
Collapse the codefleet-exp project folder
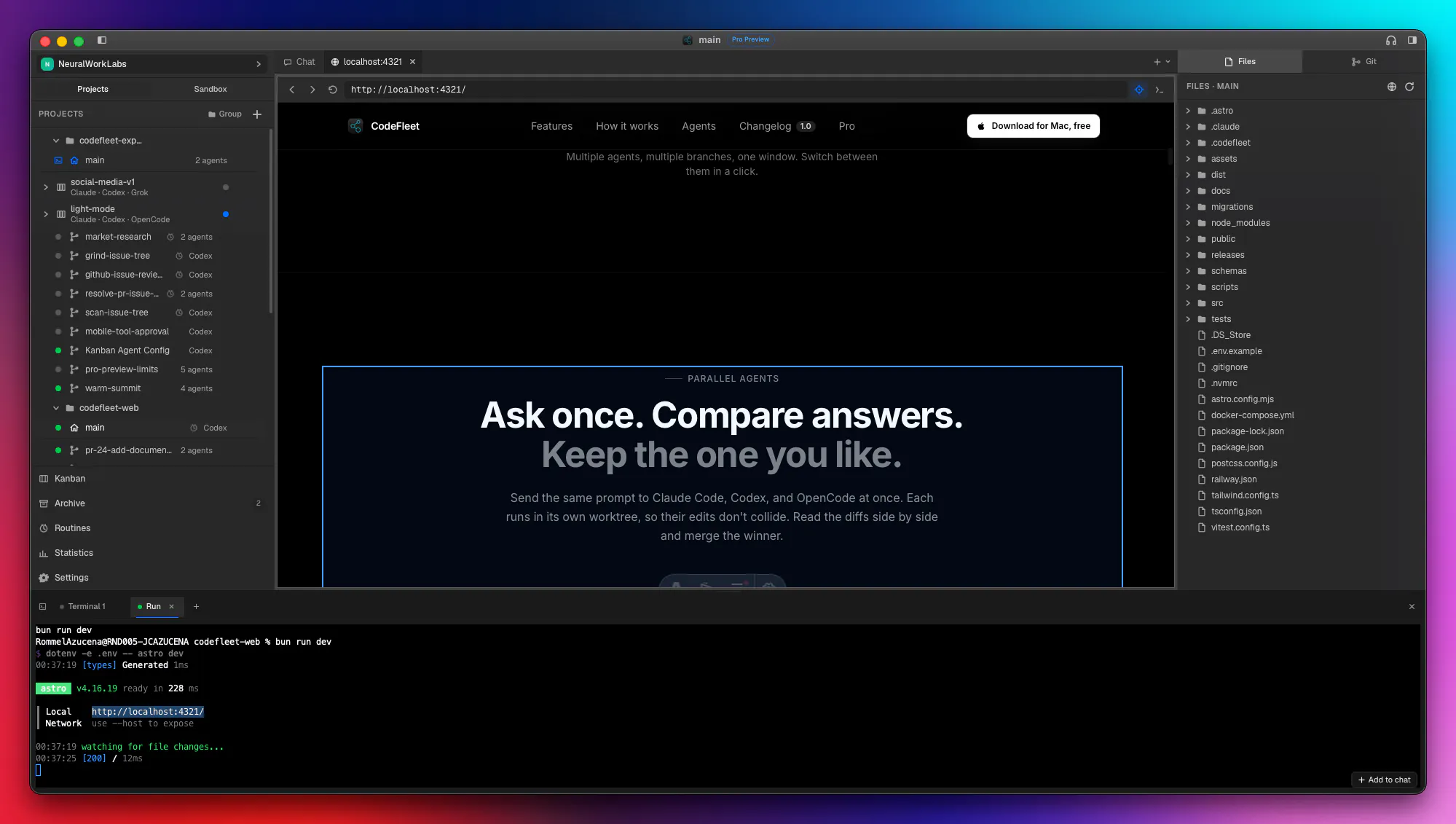[x=56, y=141]
